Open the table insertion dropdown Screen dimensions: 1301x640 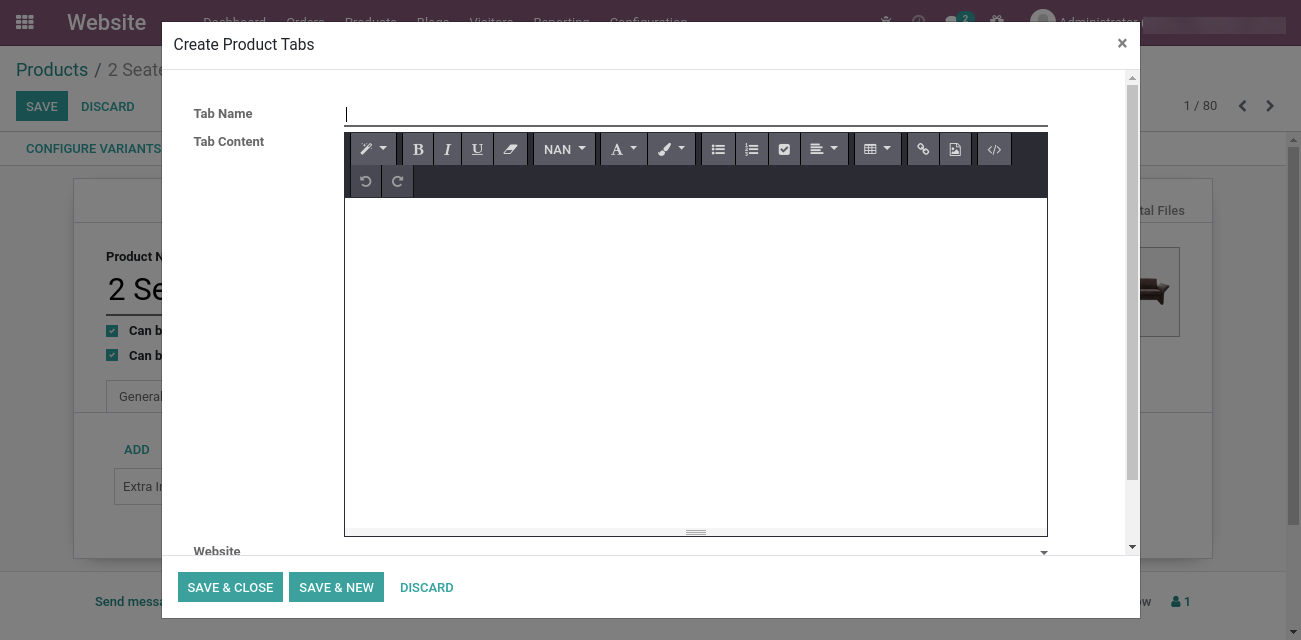pos(877,150)
